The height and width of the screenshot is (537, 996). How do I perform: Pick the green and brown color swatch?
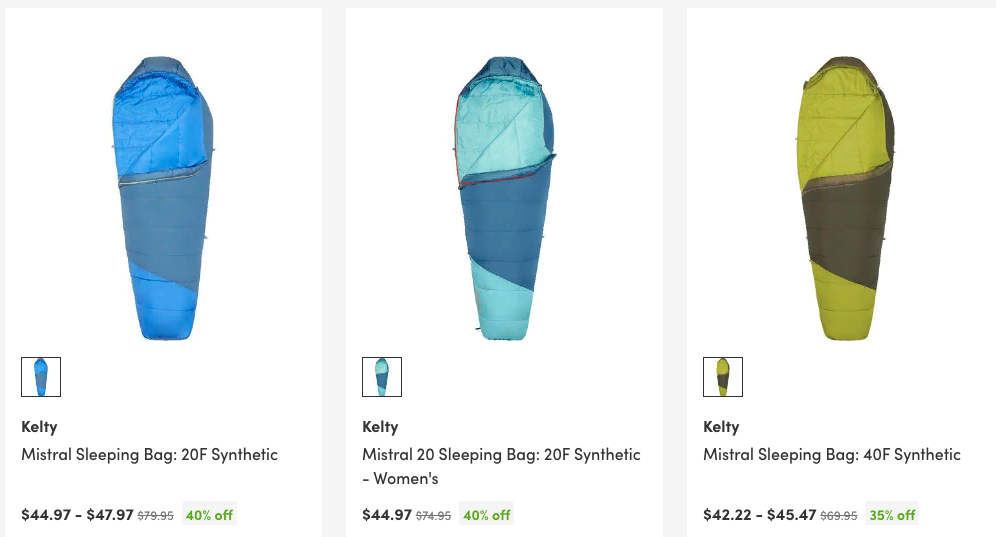(723, 377)
